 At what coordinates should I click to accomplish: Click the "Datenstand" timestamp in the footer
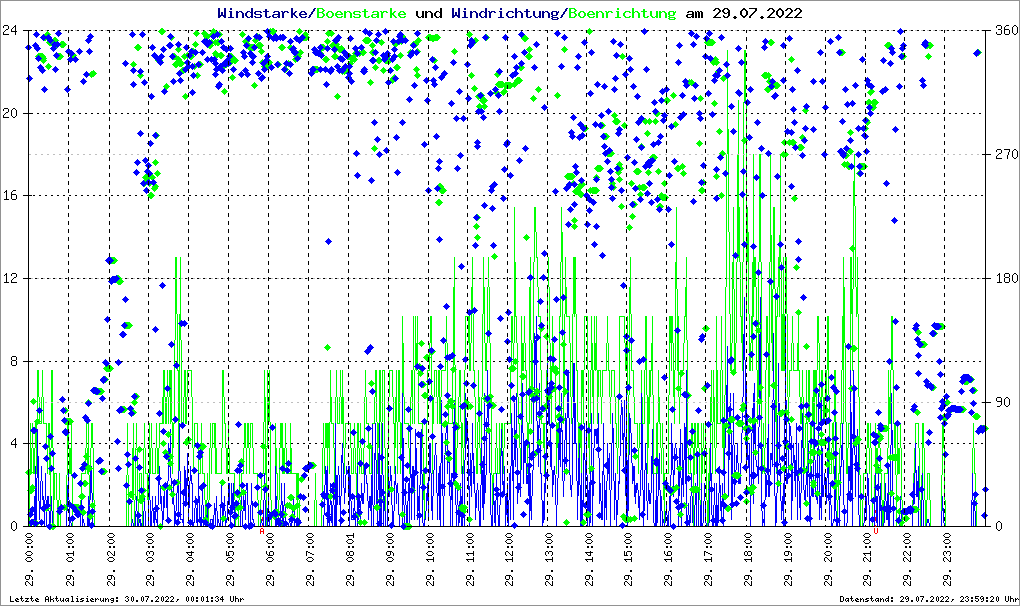tap(926, 598)
